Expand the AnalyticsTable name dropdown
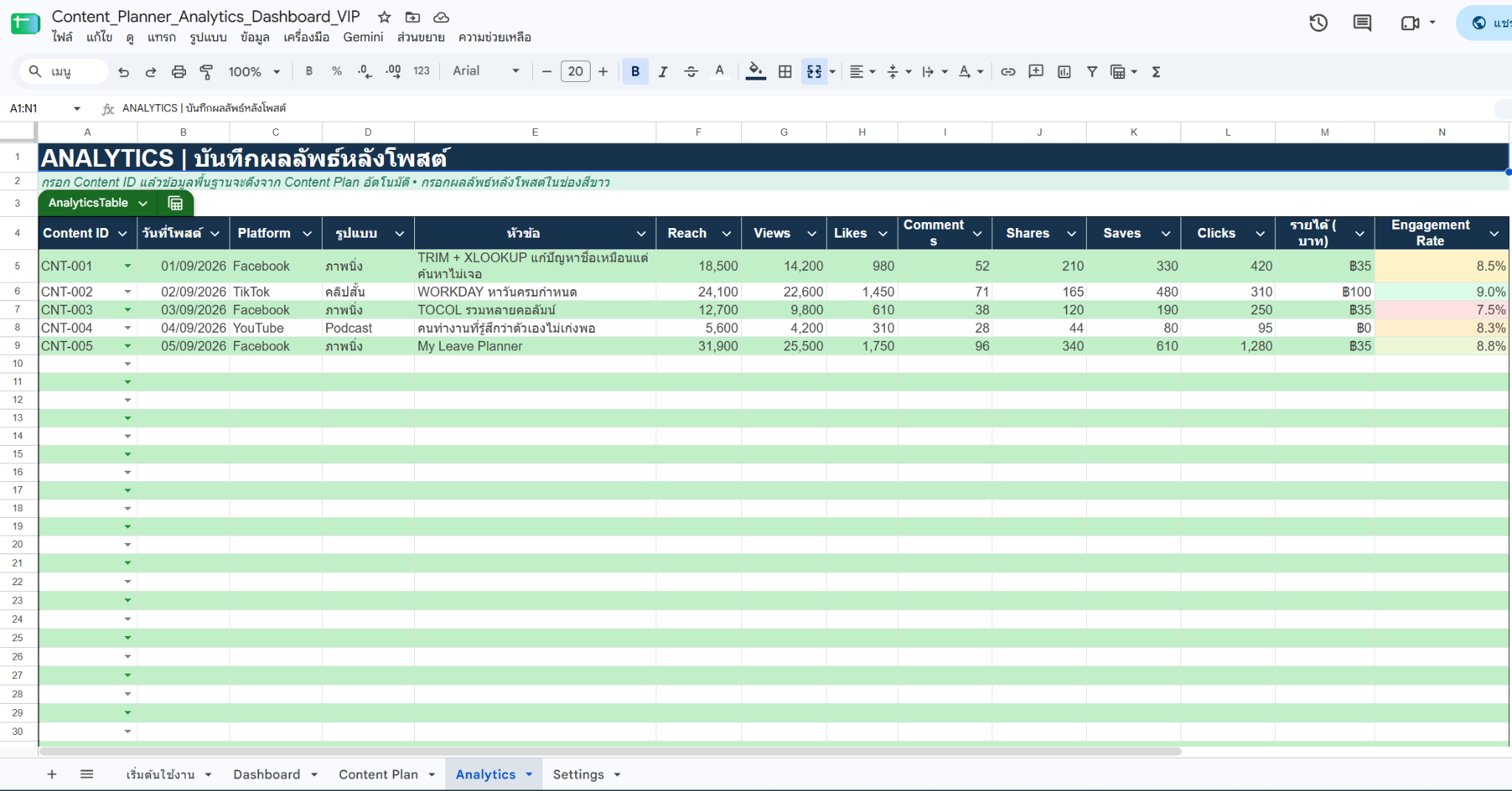 (143, 203)
